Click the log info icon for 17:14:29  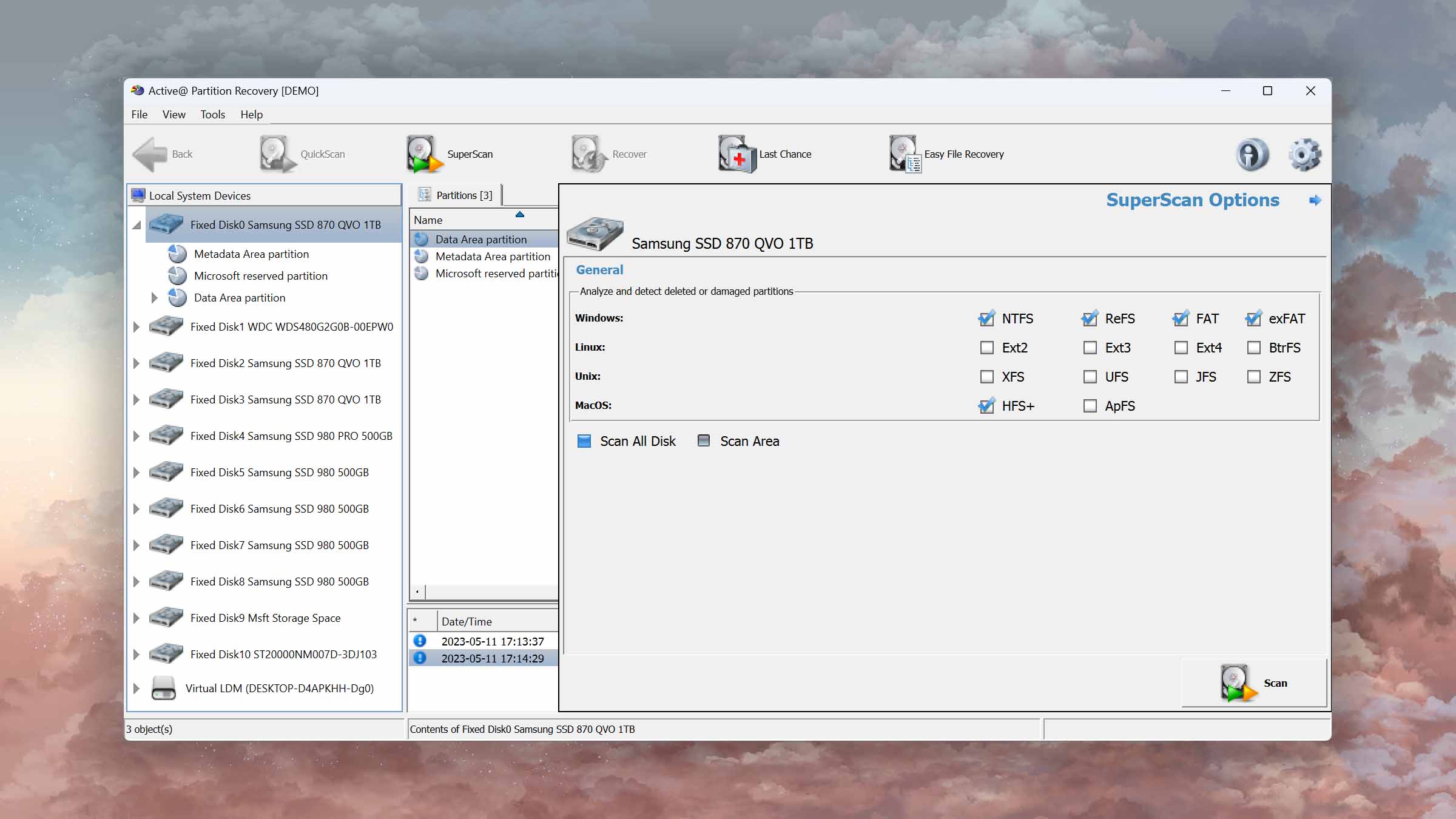pos(420,658)
